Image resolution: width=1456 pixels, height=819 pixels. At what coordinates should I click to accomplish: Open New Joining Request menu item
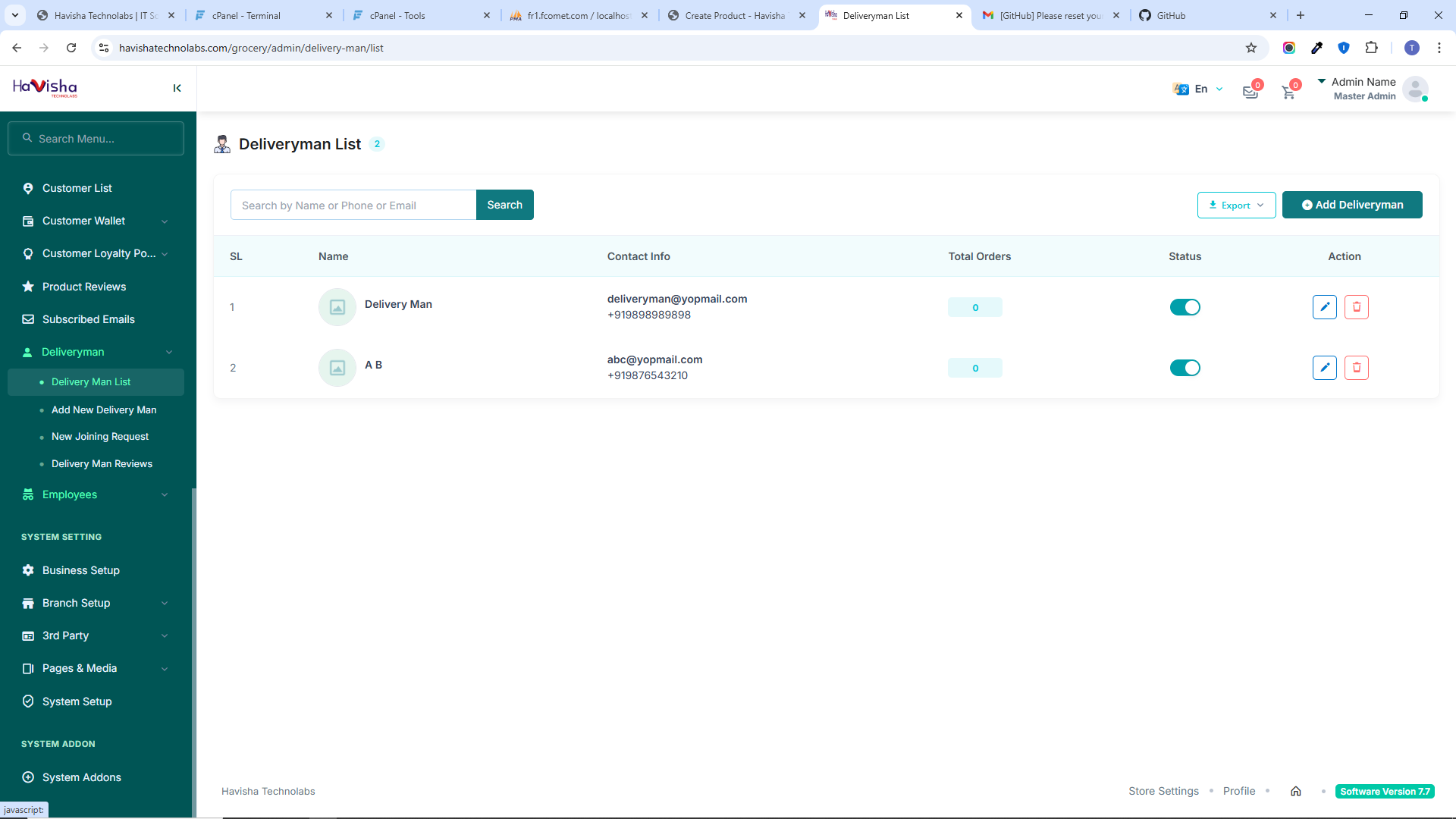99,437
